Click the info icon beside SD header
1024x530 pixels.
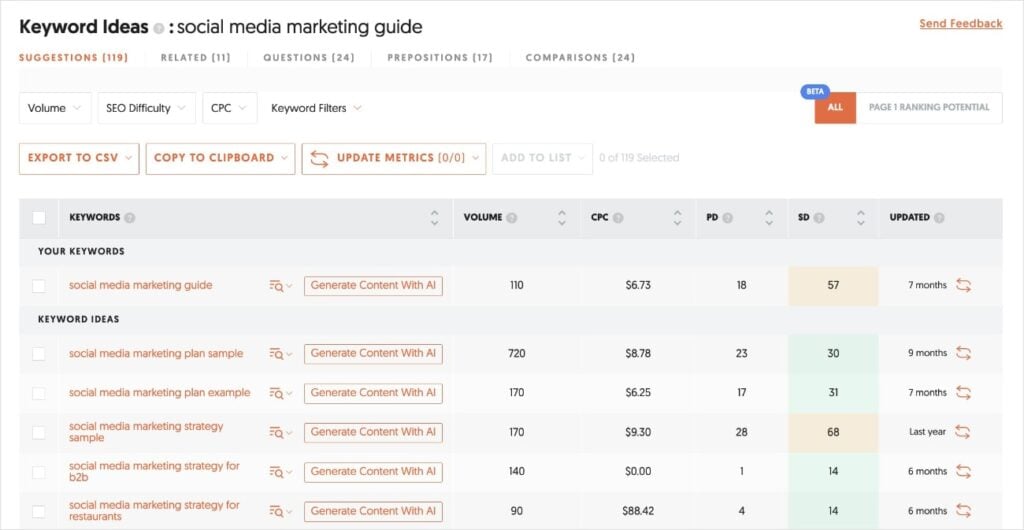click(x=819, y=218)
